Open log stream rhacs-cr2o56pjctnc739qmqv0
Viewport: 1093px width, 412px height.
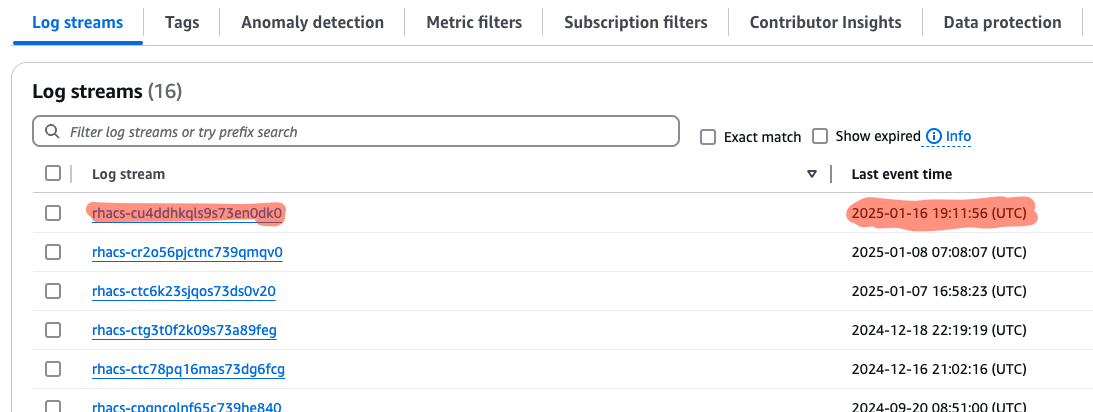click(x=187, y=252)
